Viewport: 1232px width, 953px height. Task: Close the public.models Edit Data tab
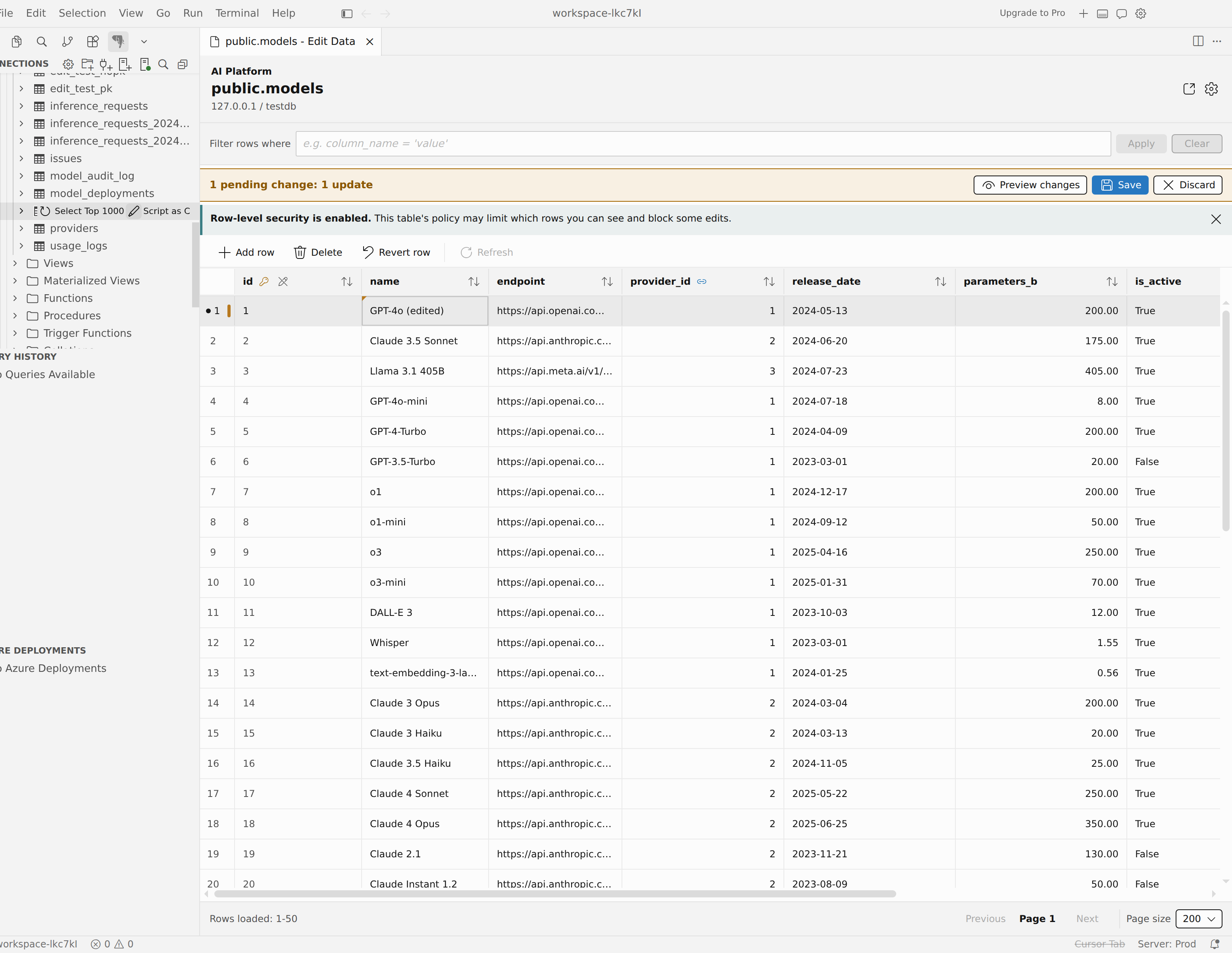[370, 42]
